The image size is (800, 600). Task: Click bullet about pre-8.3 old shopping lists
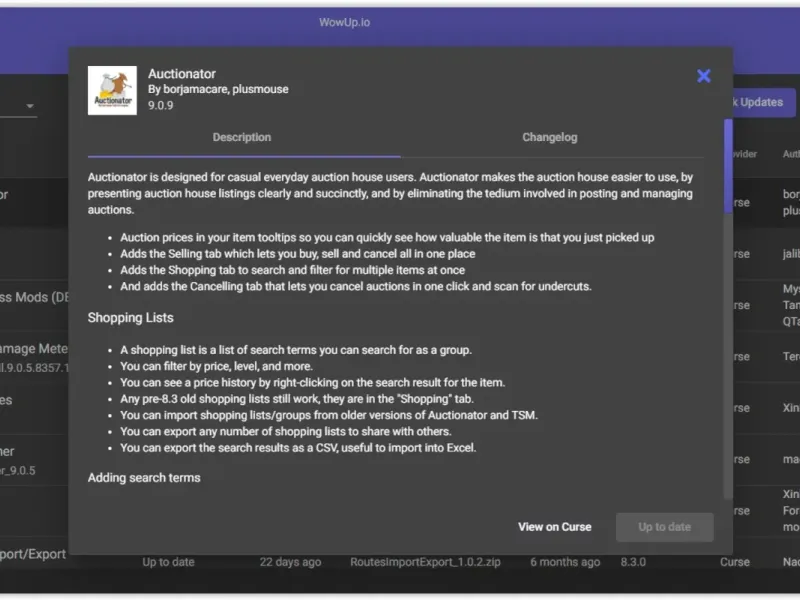297,399
